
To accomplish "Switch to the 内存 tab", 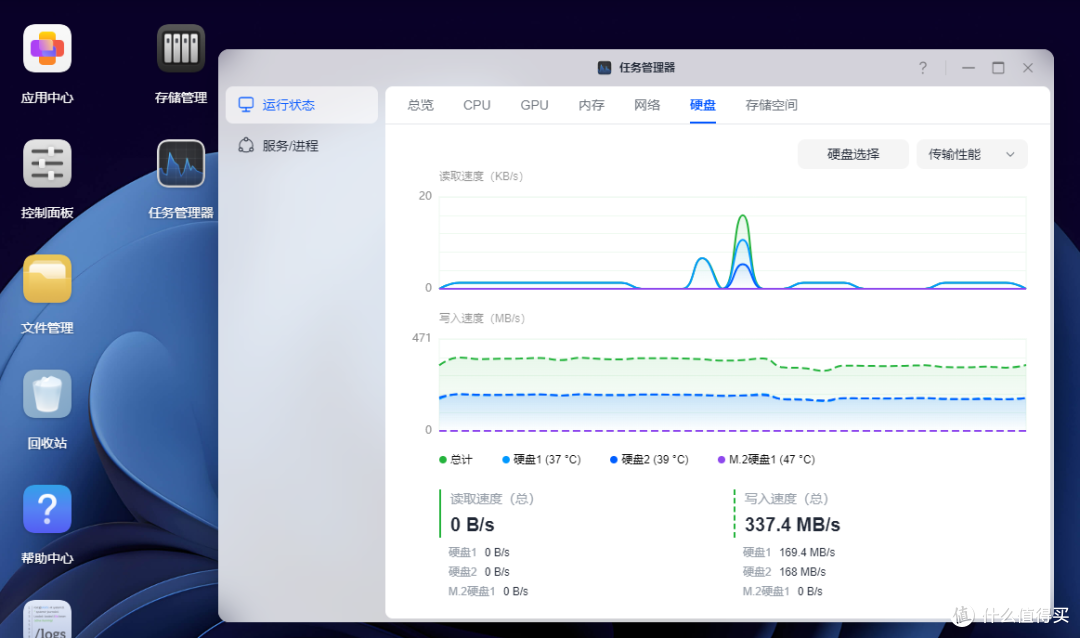I will [591, 105].
